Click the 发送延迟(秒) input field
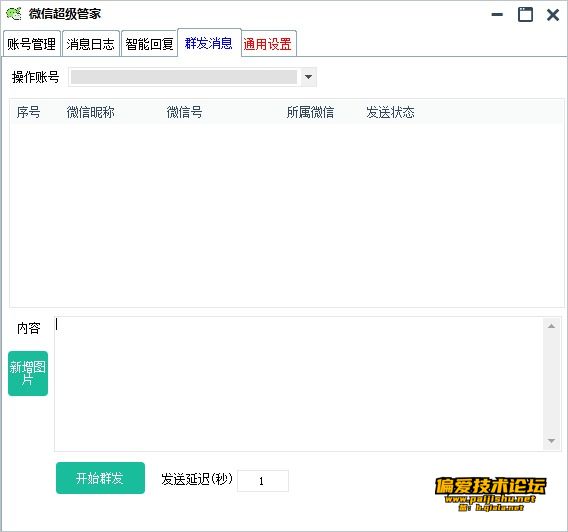The image size is (568, 532). coord(263,481)
